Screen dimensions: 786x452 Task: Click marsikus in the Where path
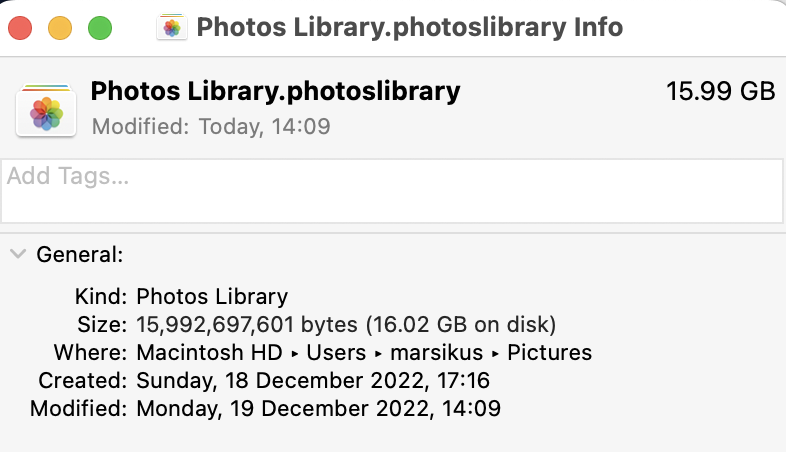click(x=433, y=353)
